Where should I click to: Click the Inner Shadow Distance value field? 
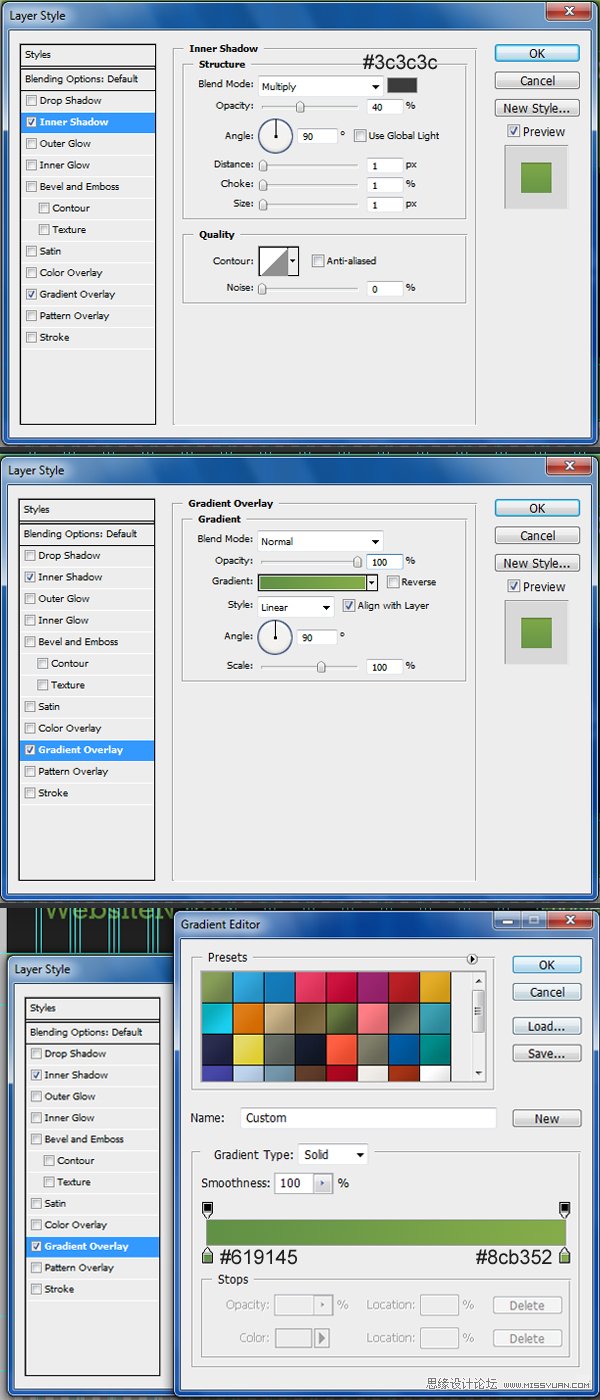[x=385, y=165]
